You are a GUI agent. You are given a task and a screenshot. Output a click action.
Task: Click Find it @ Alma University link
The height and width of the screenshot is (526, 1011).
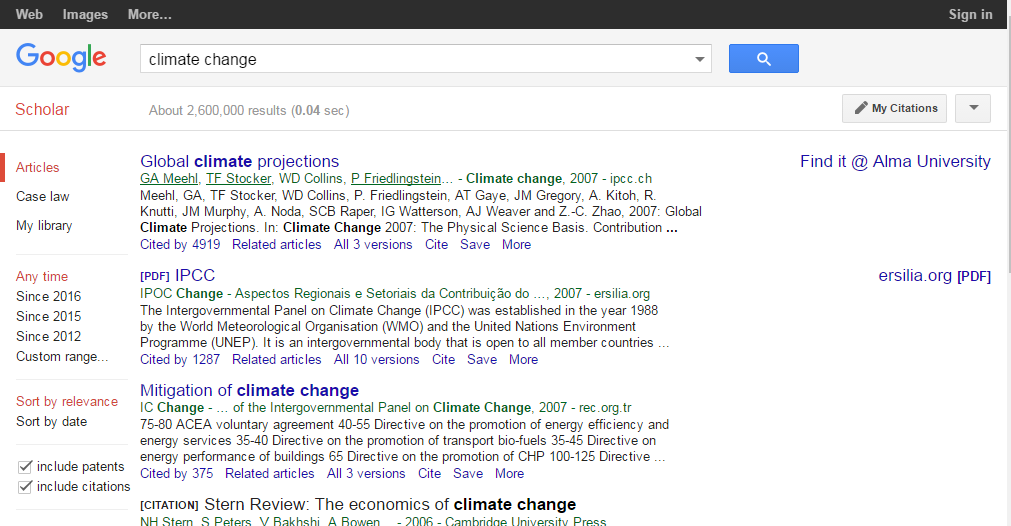[895, 161]
